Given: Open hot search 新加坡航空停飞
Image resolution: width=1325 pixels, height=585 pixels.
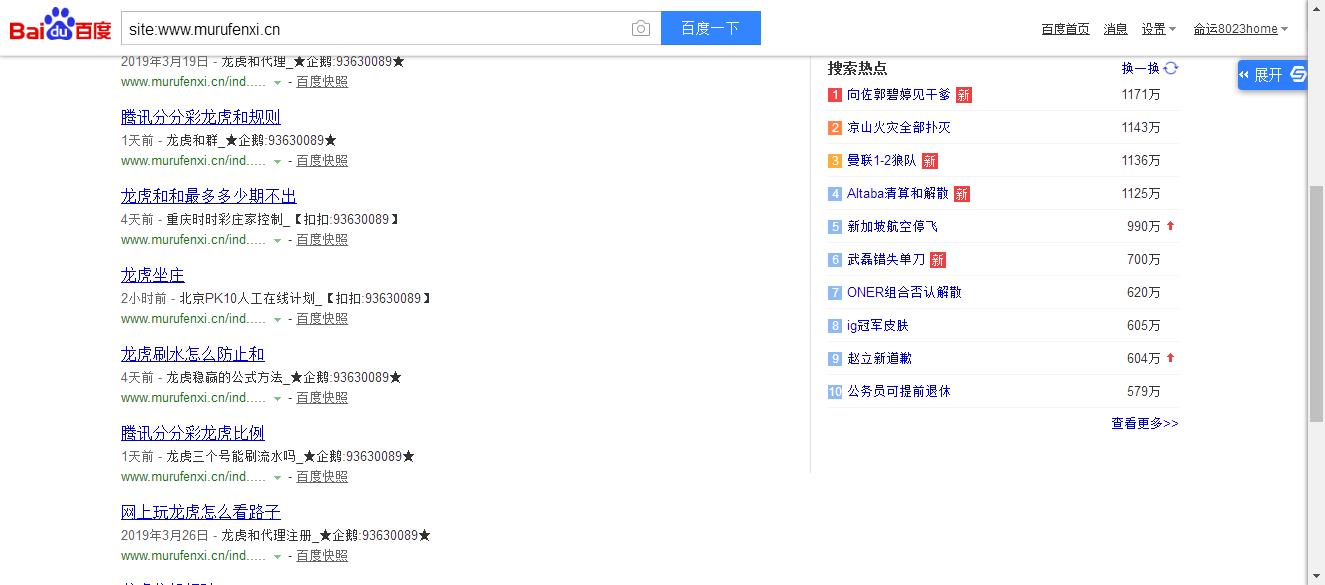Looking at the screenshot, I should (x=892, y=227).
